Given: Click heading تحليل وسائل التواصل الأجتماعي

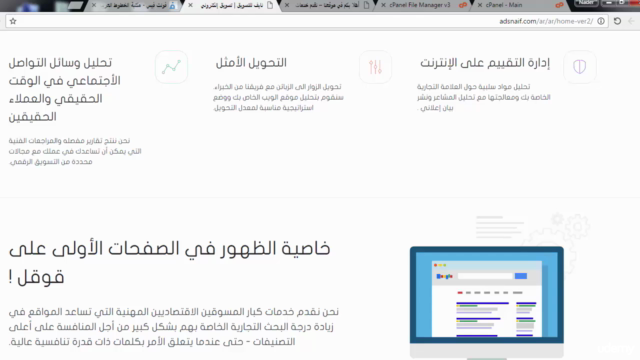Looking at the screenshot, I should (x=64, y=90).
